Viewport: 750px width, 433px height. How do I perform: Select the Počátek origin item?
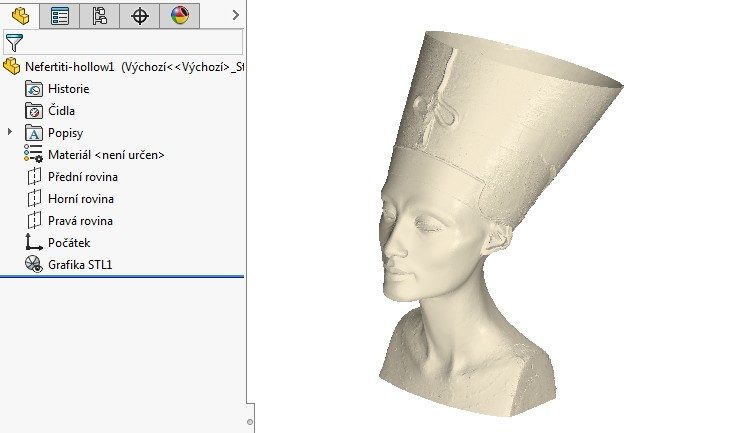[x=69, y=243]
